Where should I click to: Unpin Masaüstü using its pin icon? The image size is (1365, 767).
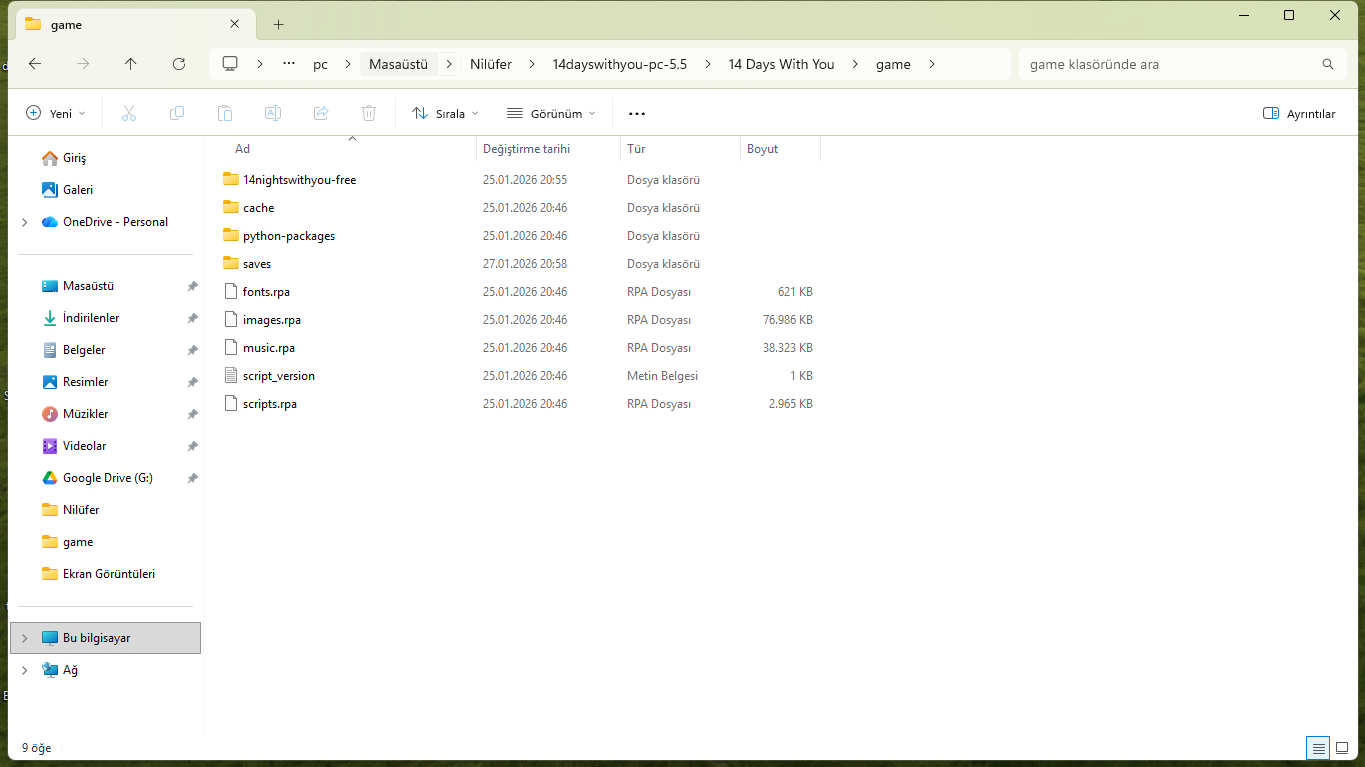(x=192, y=286)
